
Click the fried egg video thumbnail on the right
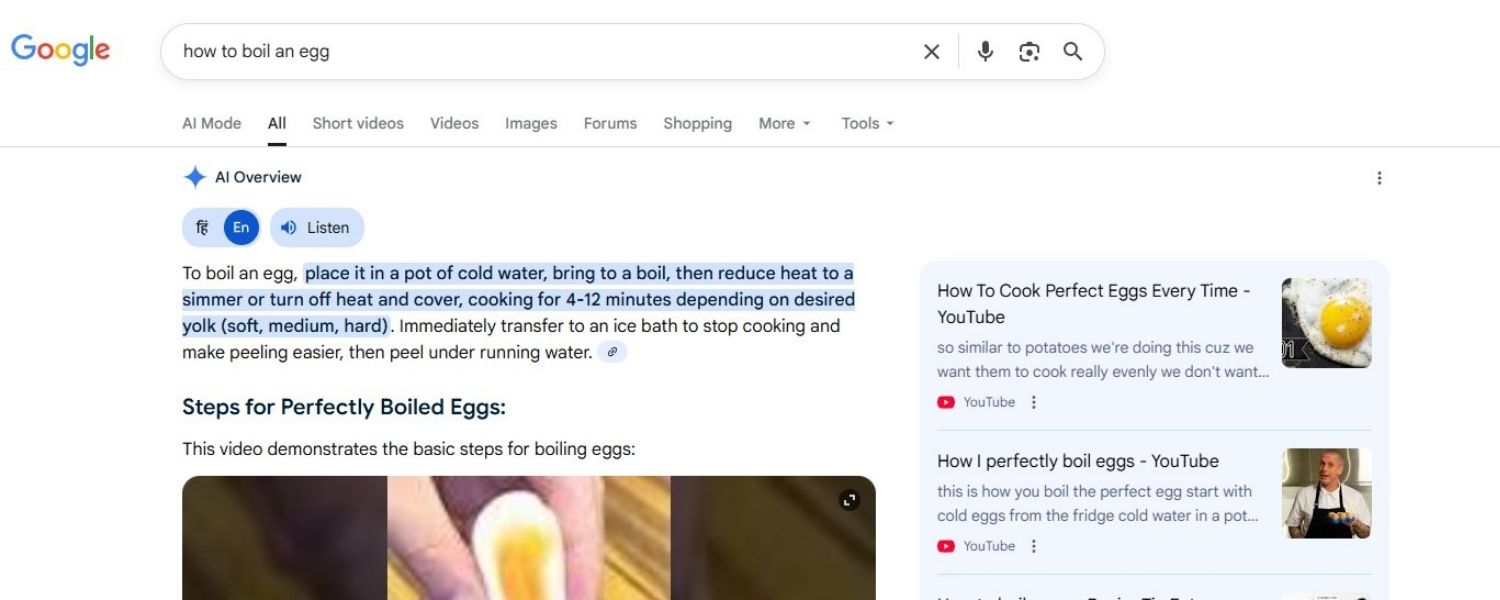coord(1325,322)
